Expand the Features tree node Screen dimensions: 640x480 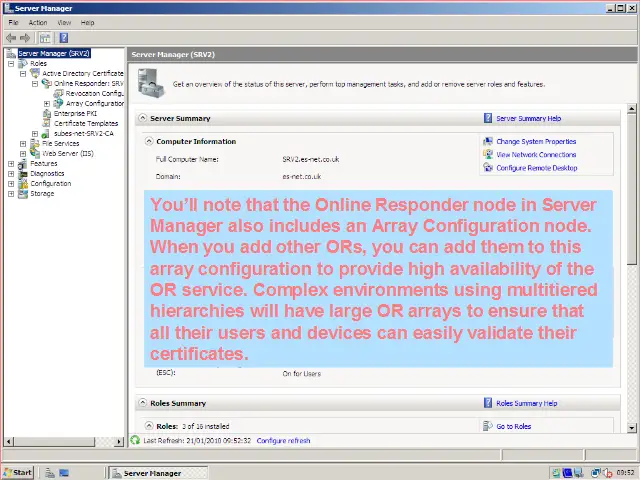point(11,163)
